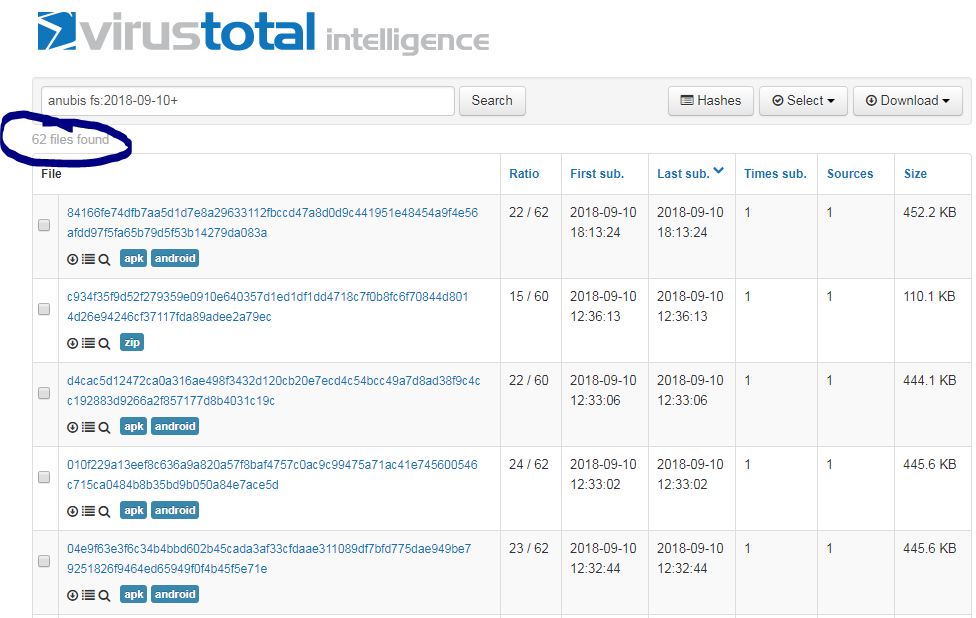The width and height of the screenshot is (976, 618).
Task: Tick checkbox for file c934f35f
Action: point(44,309)
